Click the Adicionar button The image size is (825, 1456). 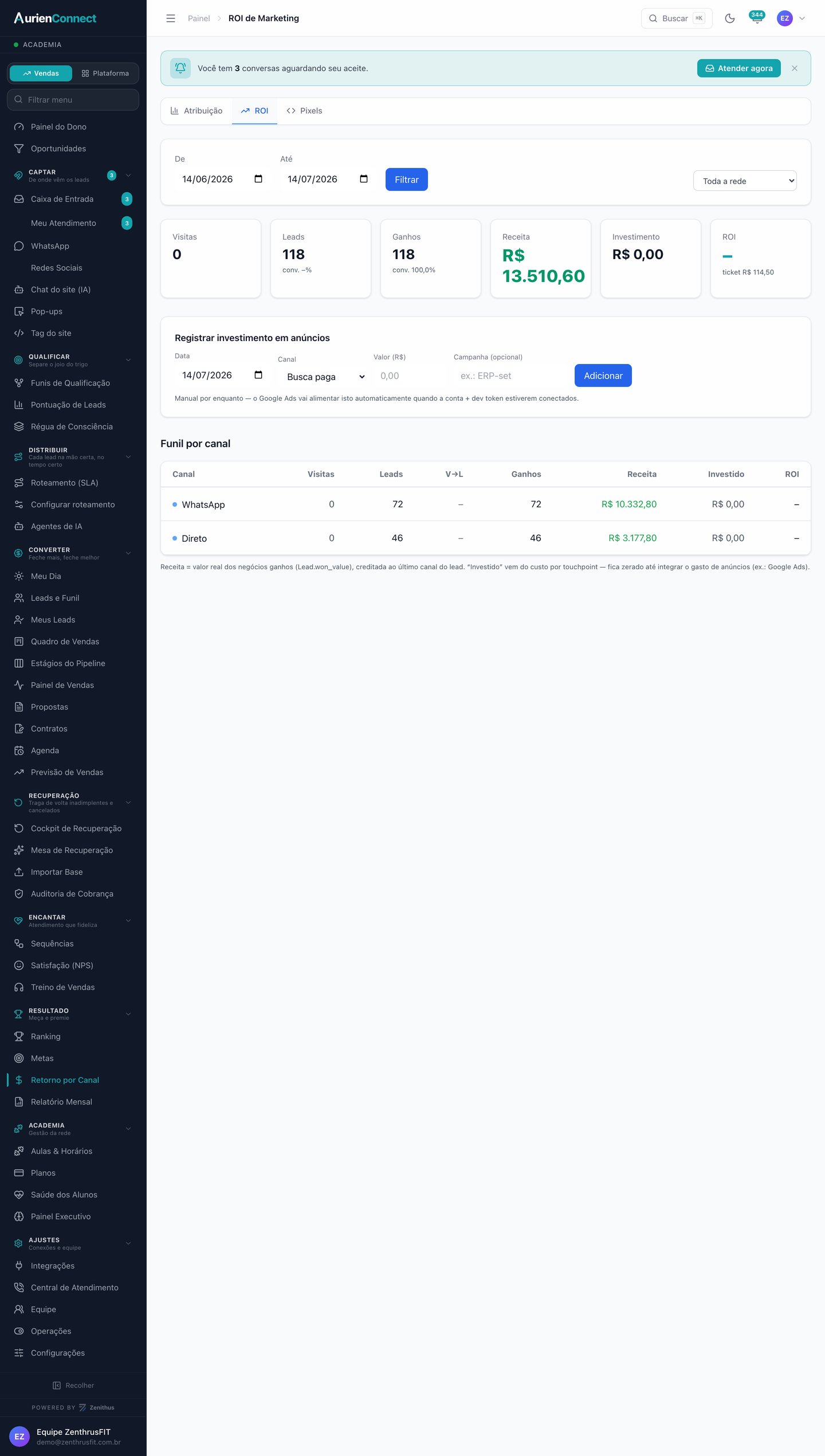603,375
